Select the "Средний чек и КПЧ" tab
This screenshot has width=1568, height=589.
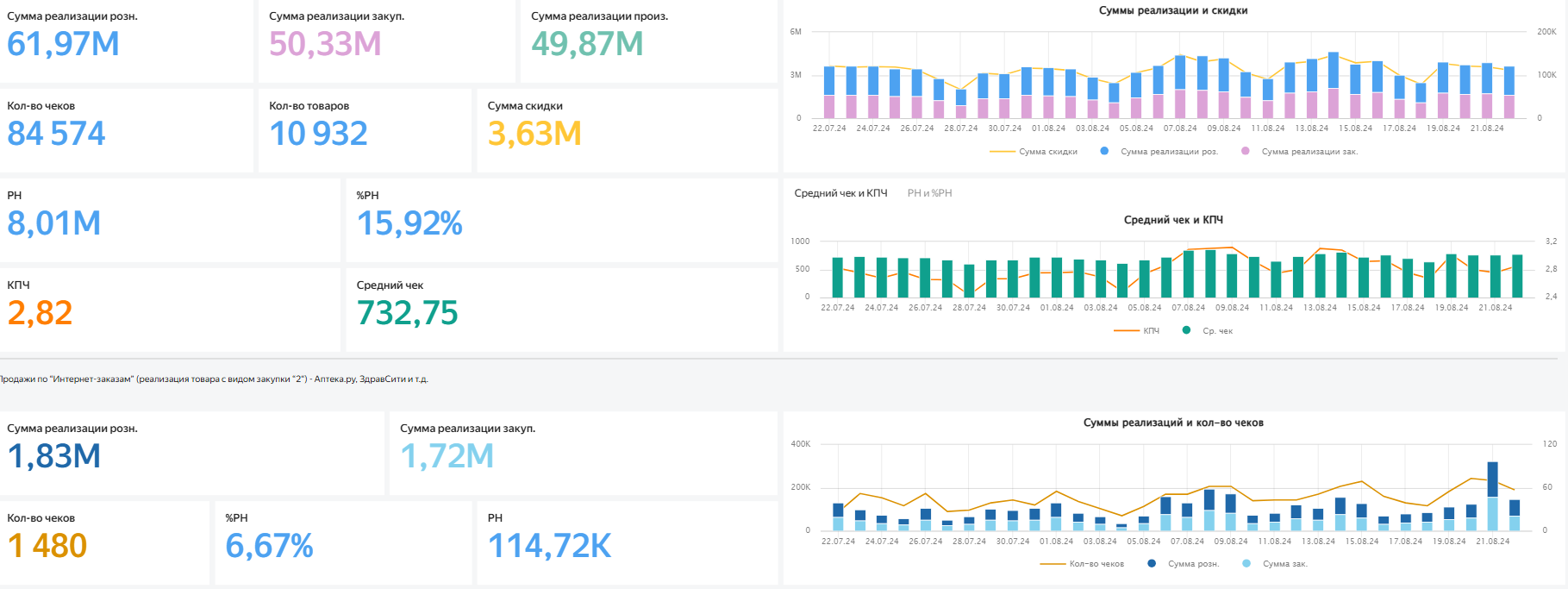tap(840, 193)
